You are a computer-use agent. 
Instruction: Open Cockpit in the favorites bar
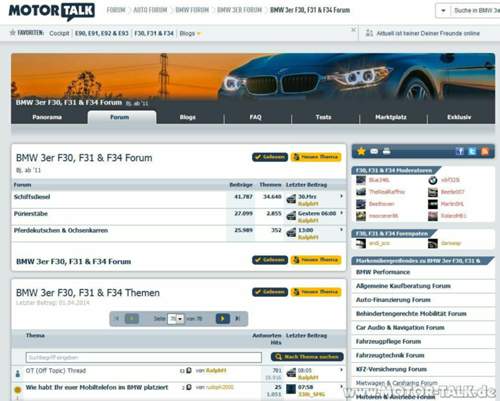59,33
